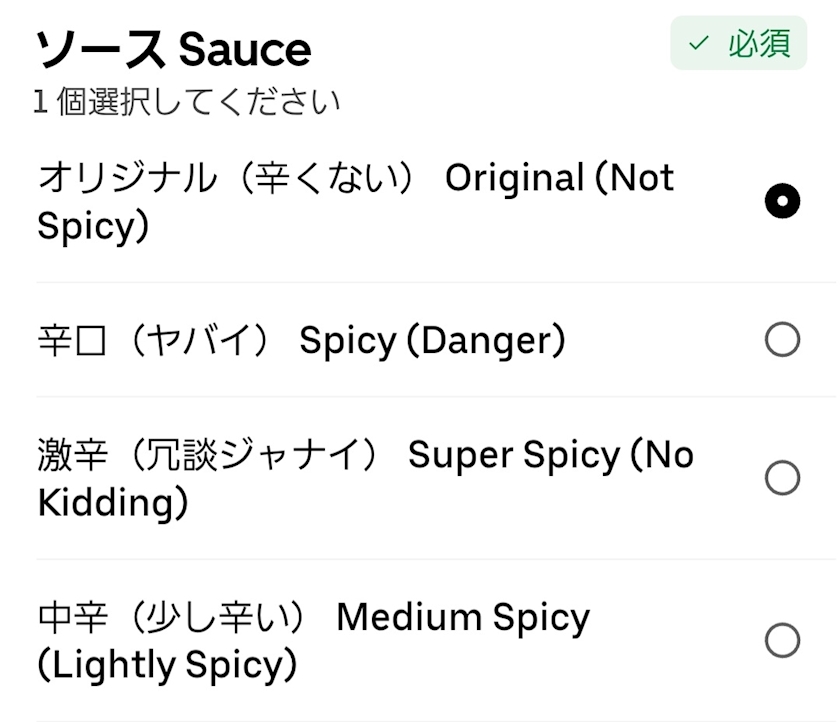Click the Sauce heading word
This screenshot has height=722, width=840.
(245, 48)
